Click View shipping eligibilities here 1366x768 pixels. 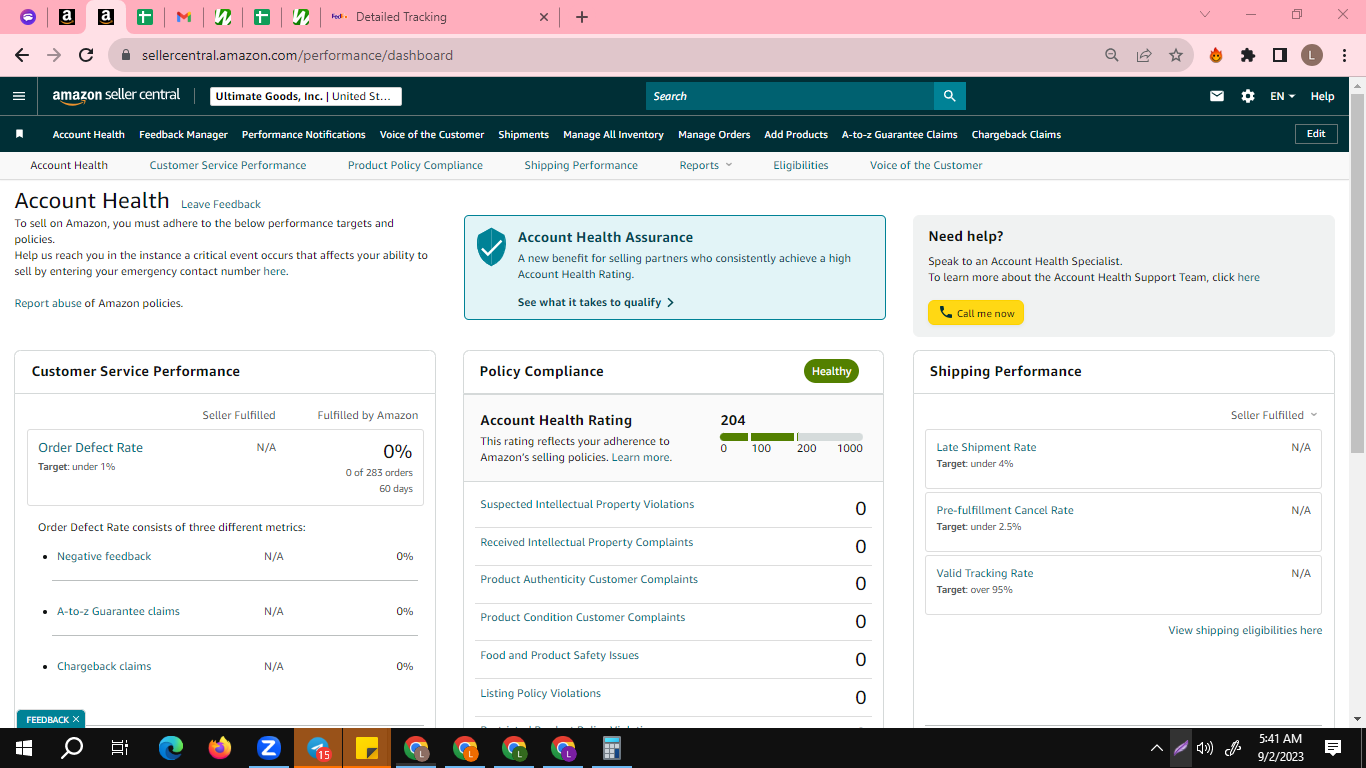pyautogui.click(x=1245, y=630)
